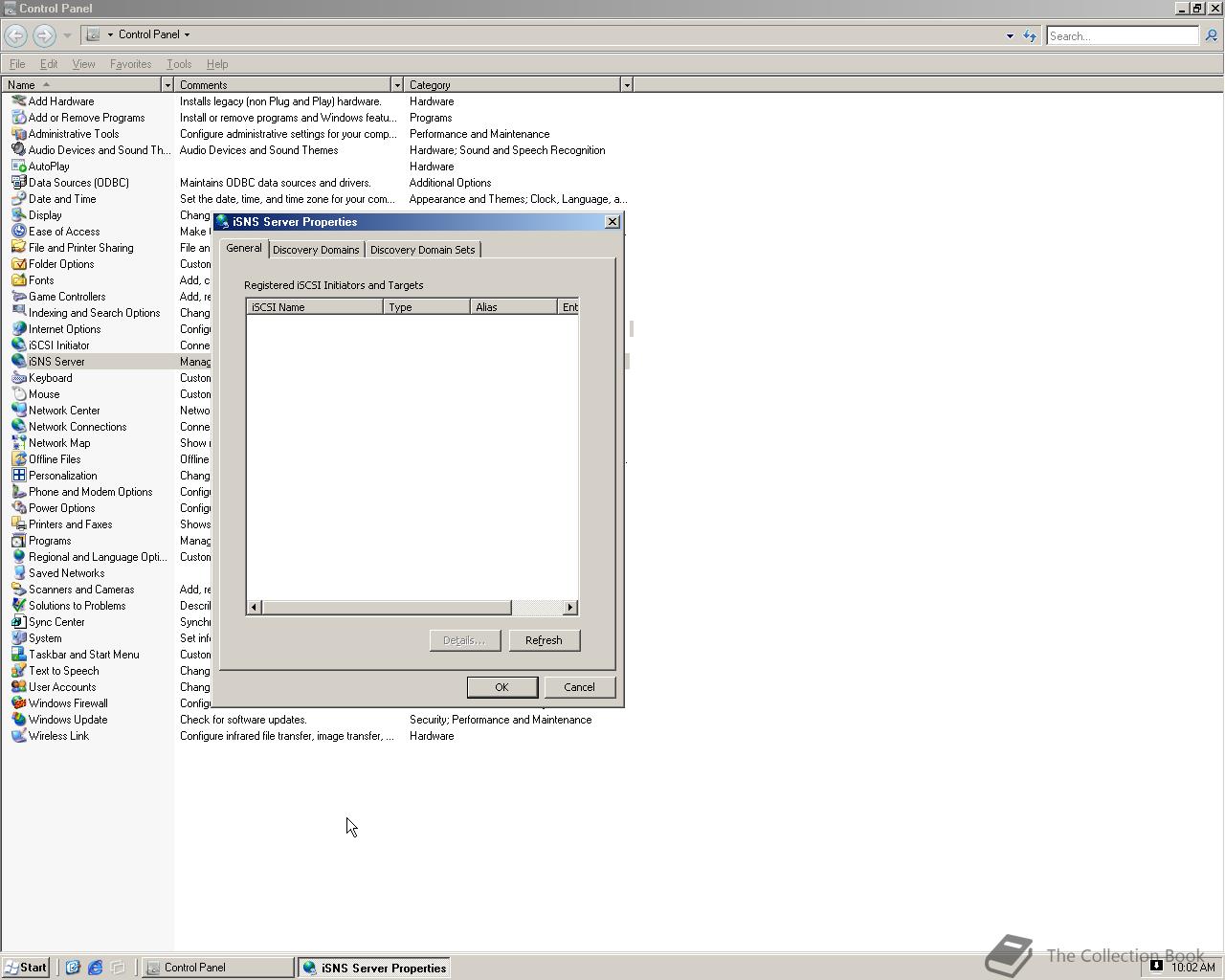1225x980 pixels.
Task: Select the User Accounts icon
Action: tap(18, 687)
